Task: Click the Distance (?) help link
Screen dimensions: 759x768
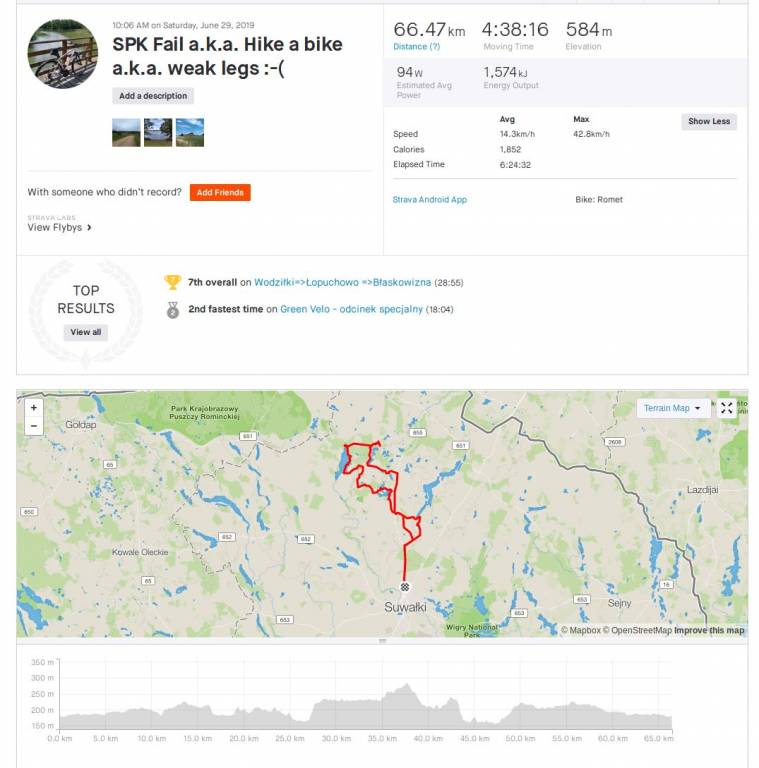Action: click(x=416, y=47)
